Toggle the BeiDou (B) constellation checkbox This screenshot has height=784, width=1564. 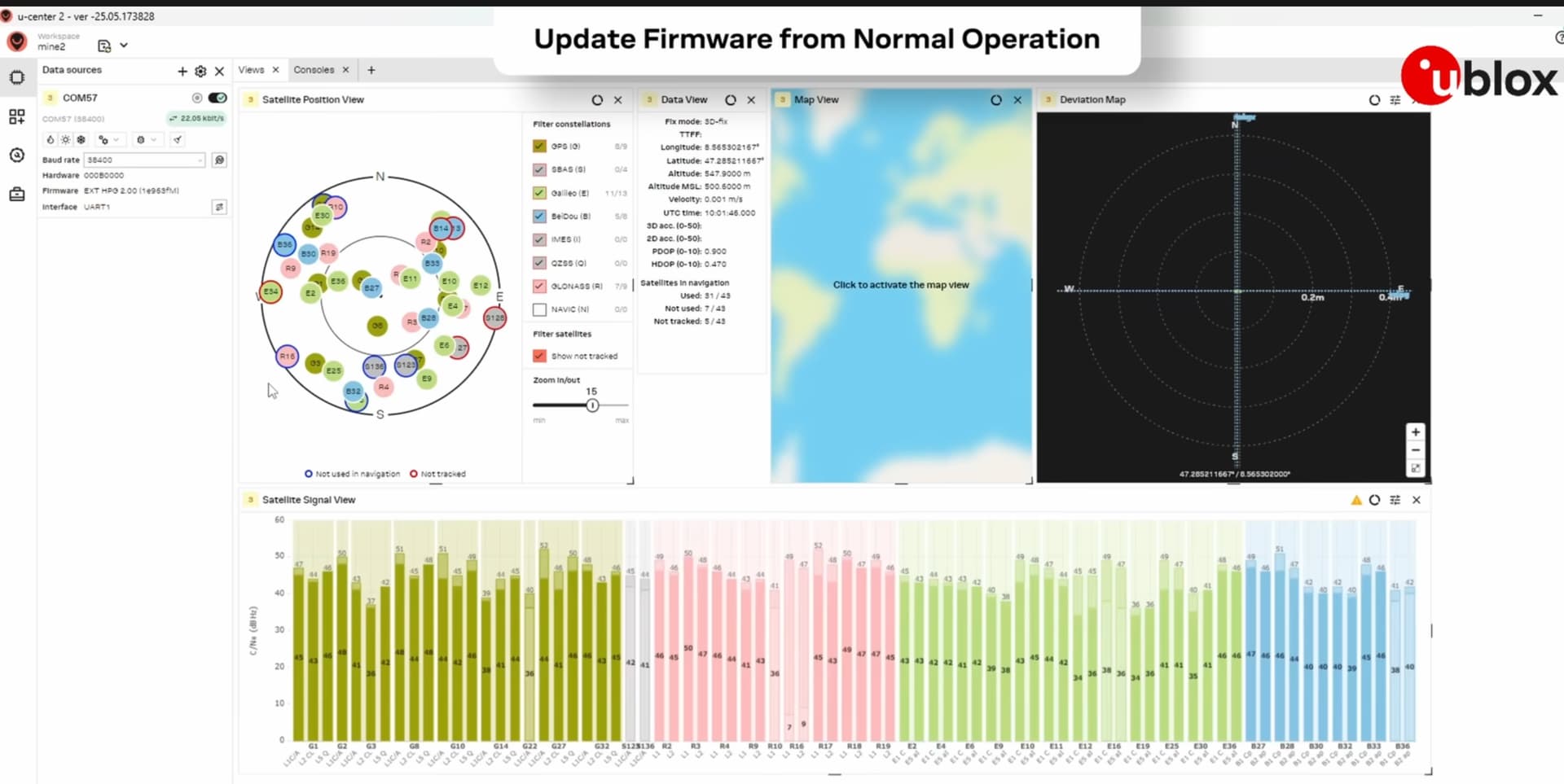tap(539, 217)
